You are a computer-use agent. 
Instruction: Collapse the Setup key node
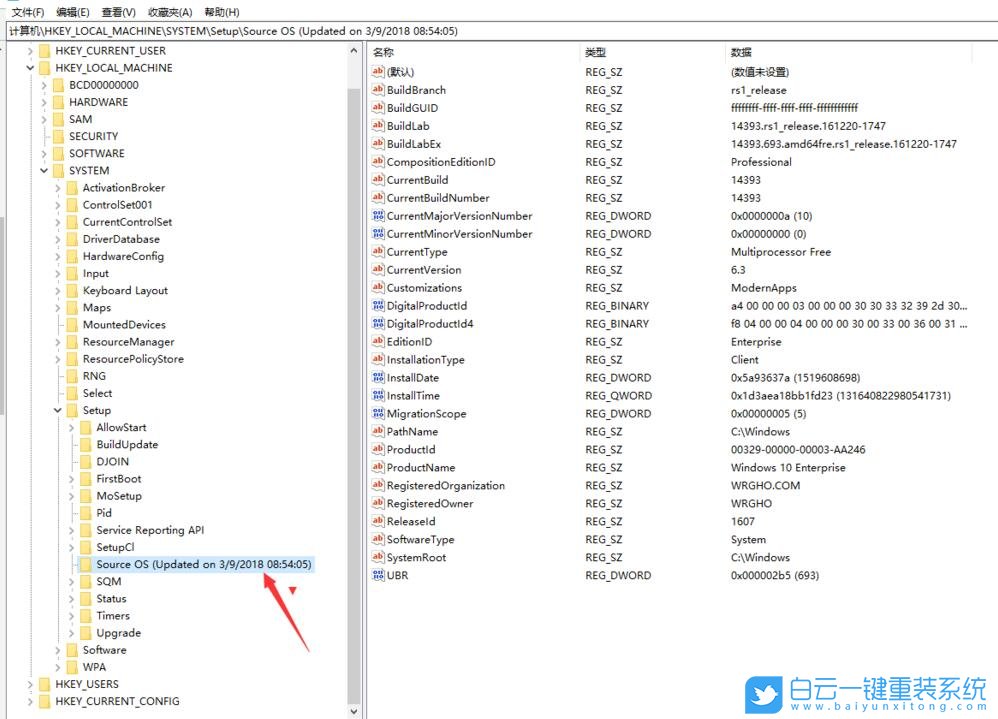58,411
